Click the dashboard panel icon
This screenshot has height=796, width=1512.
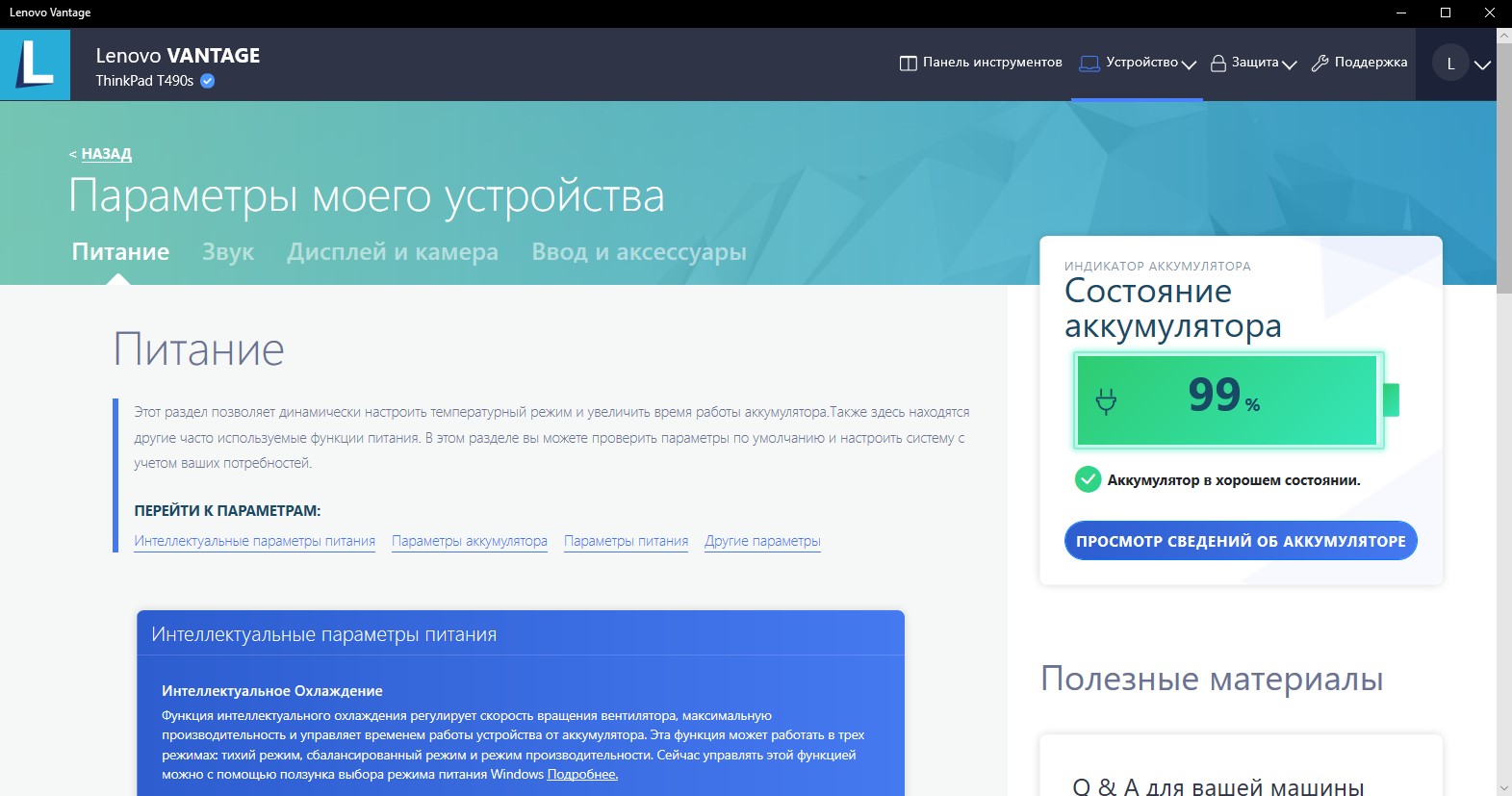point(908,64)
